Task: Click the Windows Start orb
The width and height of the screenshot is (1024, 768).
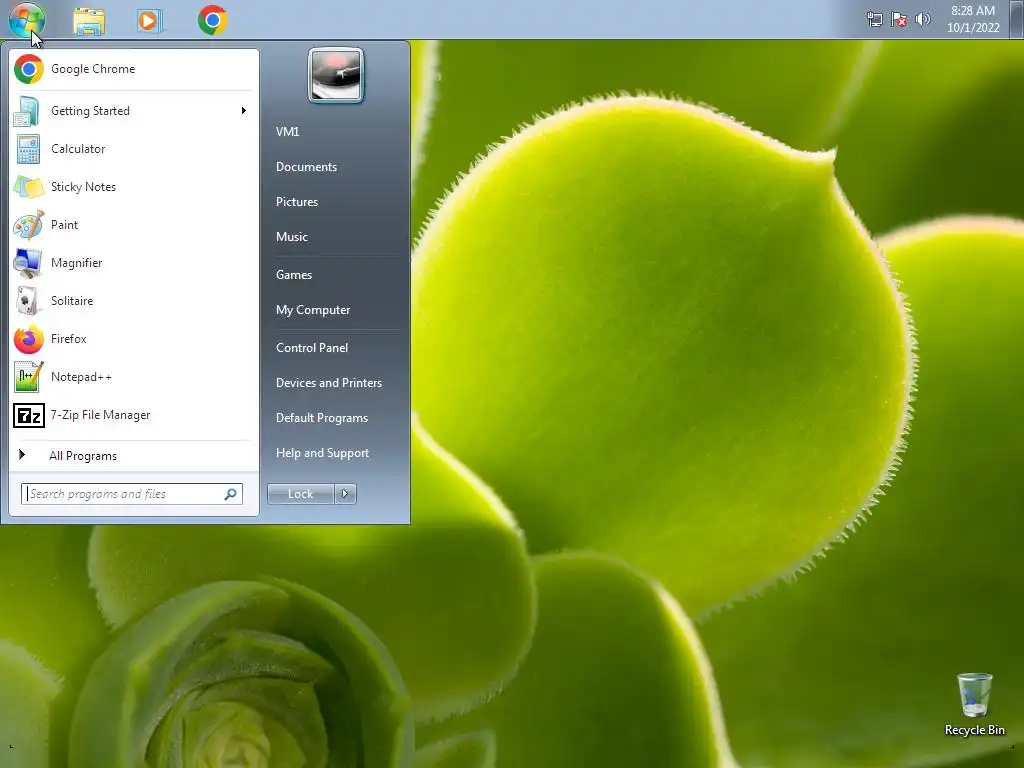Action: [27, 20]
